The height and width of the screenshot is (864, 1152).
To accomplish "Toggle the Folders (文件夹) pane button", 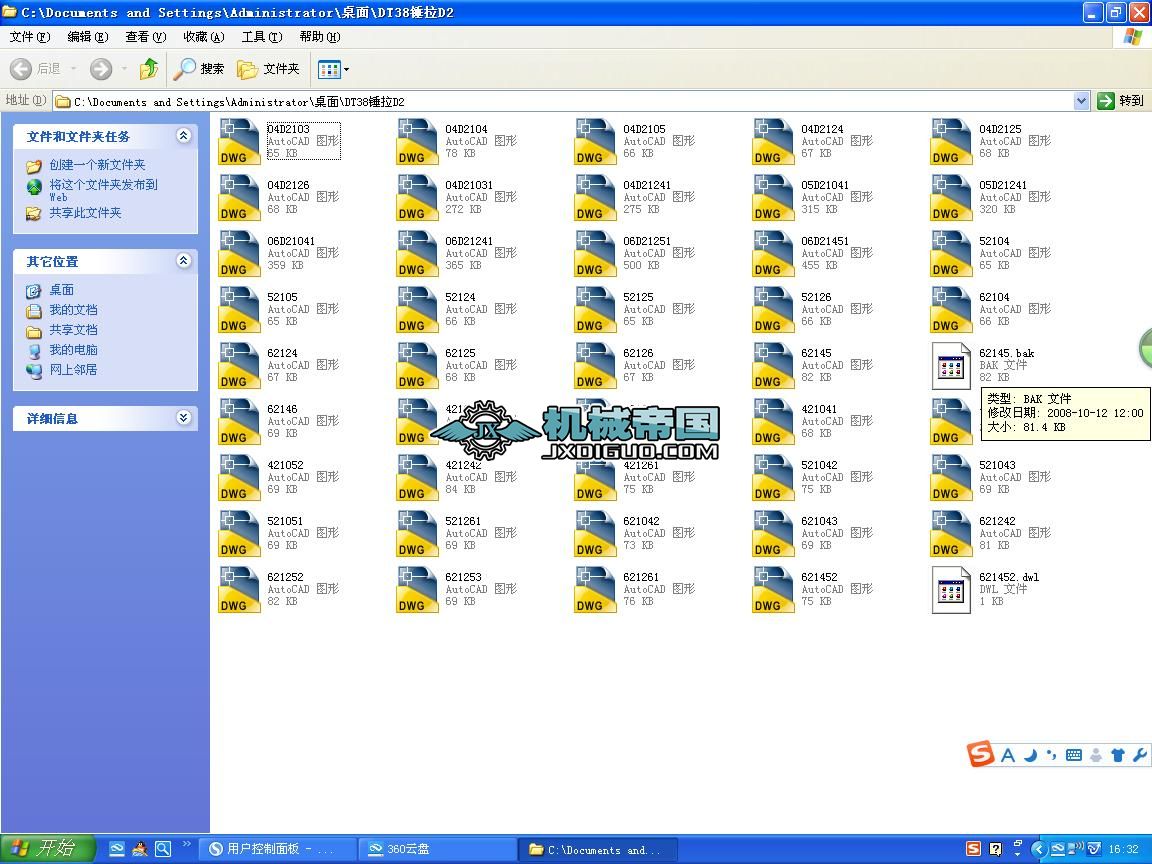I will (268, 69).
